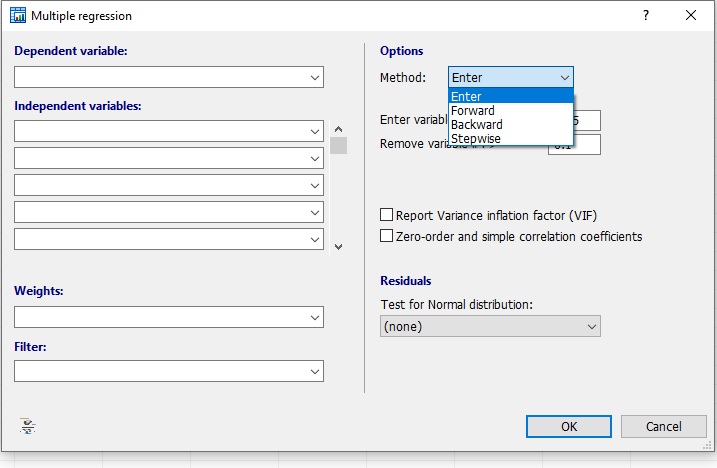Close the Multiple regression dialog
Viewport: 717px width, 468px height.
[691, 16]
